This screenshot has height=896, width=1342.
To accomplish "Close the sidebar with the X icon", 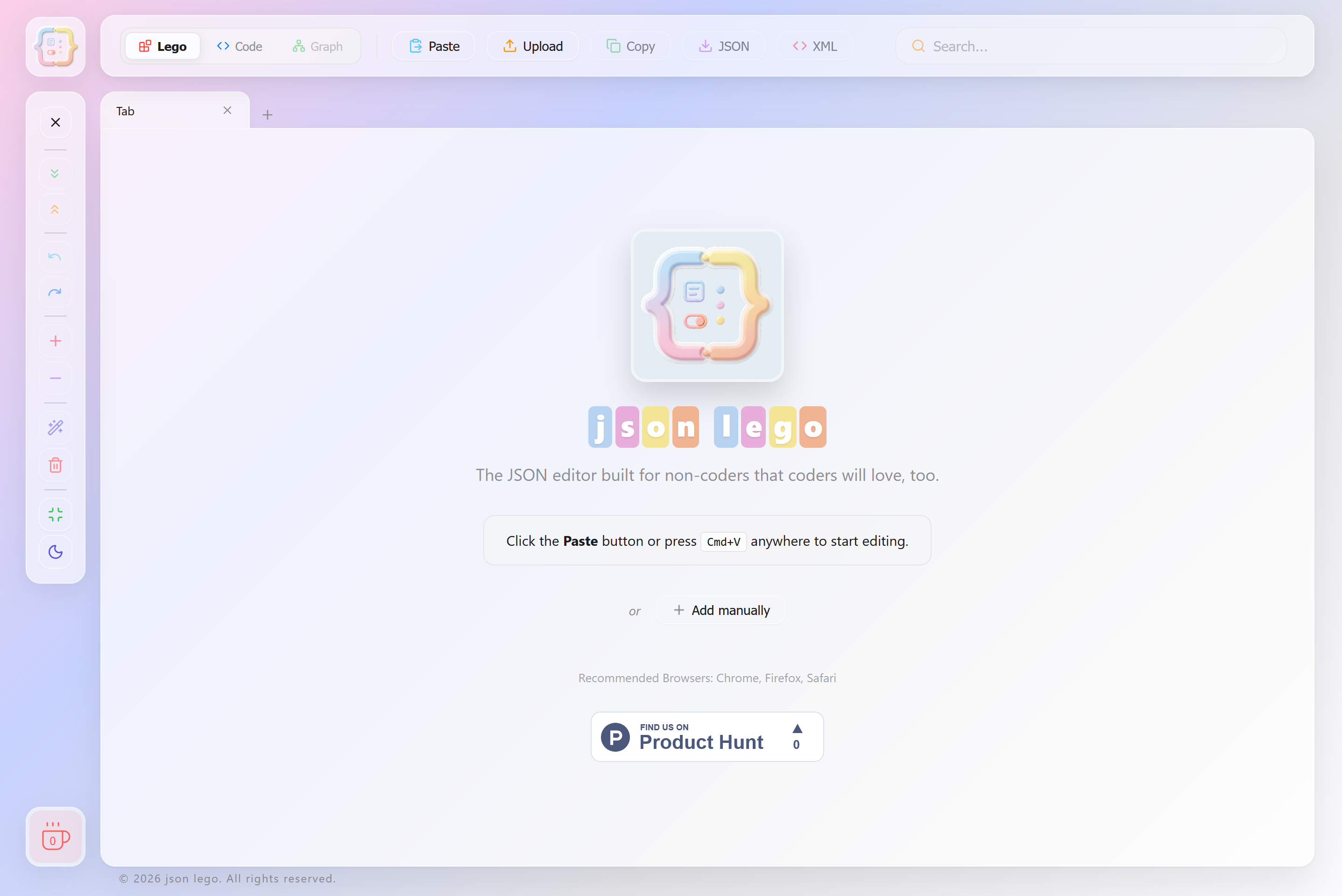I will pos(56,122).
